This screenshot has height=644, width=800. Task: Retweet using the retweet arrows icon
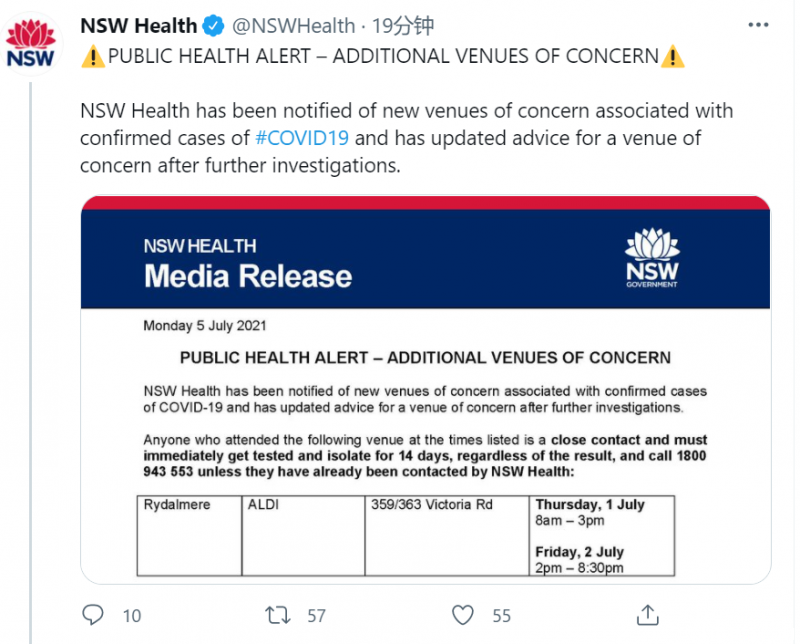[x=278, y=615]
